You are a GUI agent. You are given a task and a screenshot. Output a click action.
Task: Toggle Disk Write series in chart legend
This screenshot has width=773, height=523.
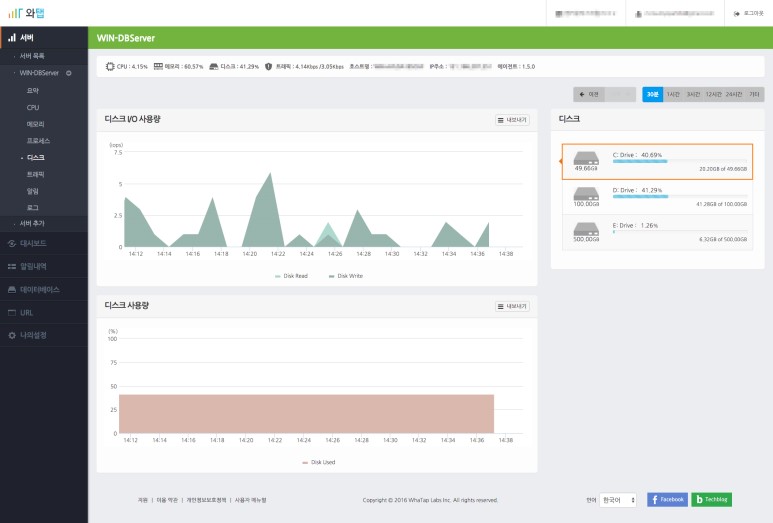pos(345,275)
